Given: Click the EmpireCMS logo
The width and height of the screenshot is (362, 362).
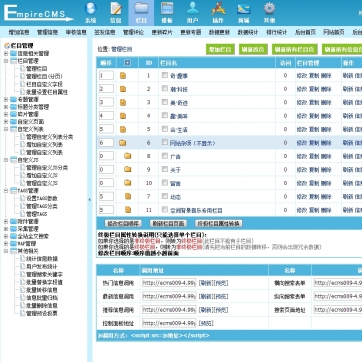Looking at the screenshot, I should click(x=38, y=13).
